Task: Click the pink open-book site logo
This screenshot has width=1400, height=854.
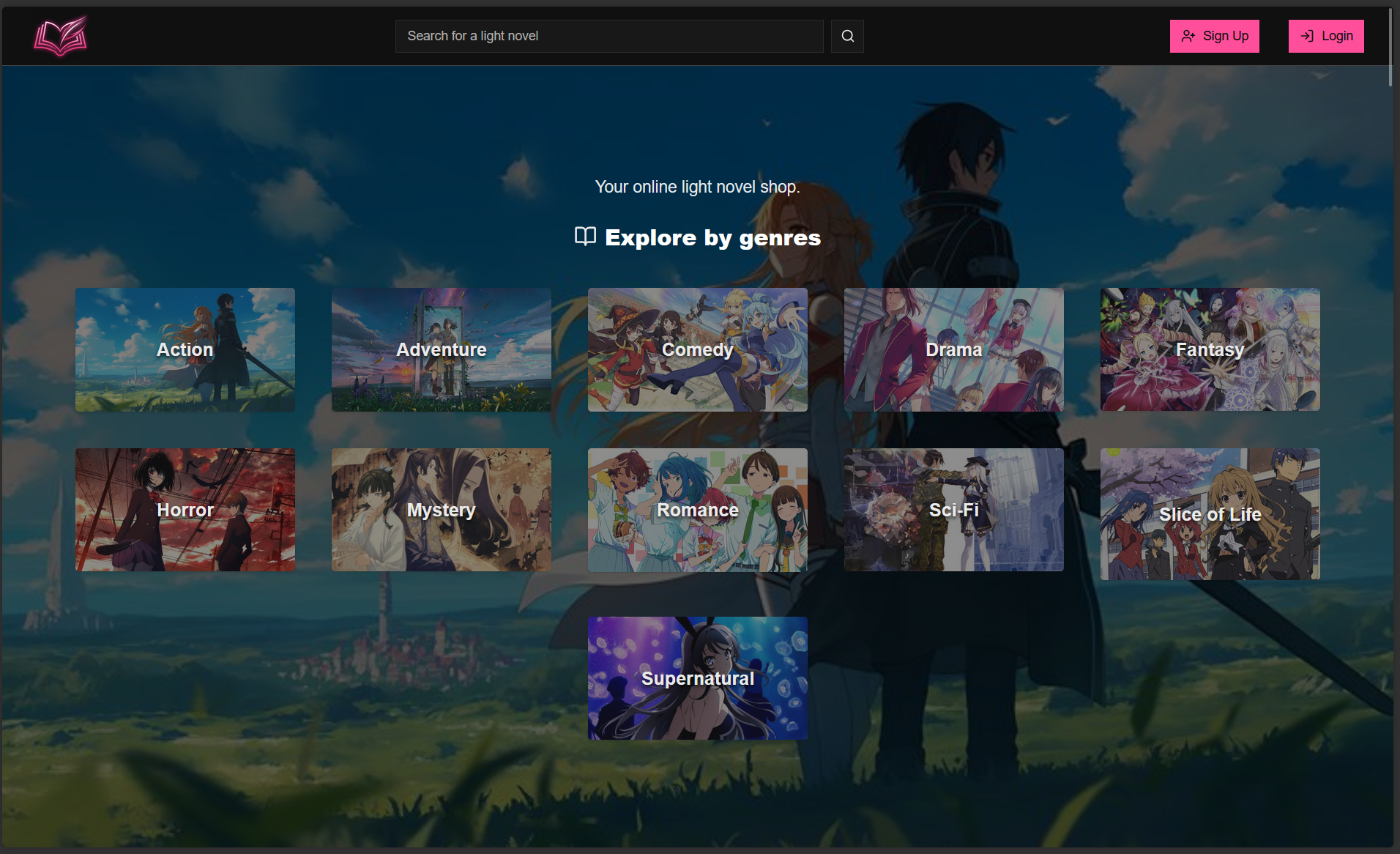Action: tap(61, 36)
